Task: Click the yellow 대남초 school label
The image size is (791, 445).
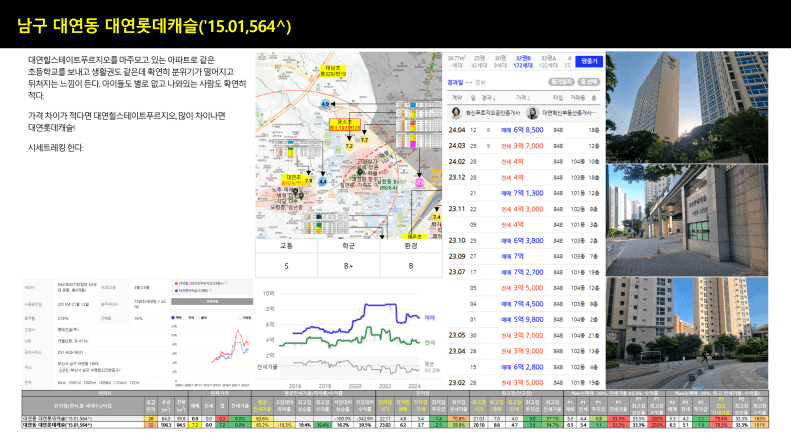Action: pyautogui.click(x=332, y=71)
